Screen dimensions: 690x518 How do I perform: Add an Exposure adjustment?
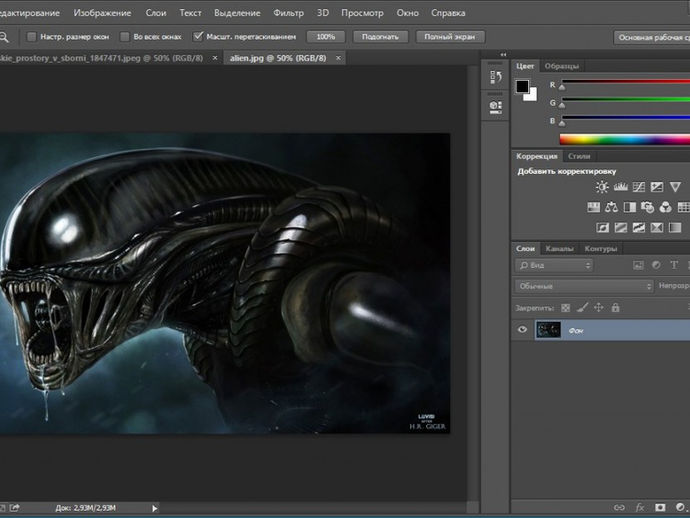657,187
